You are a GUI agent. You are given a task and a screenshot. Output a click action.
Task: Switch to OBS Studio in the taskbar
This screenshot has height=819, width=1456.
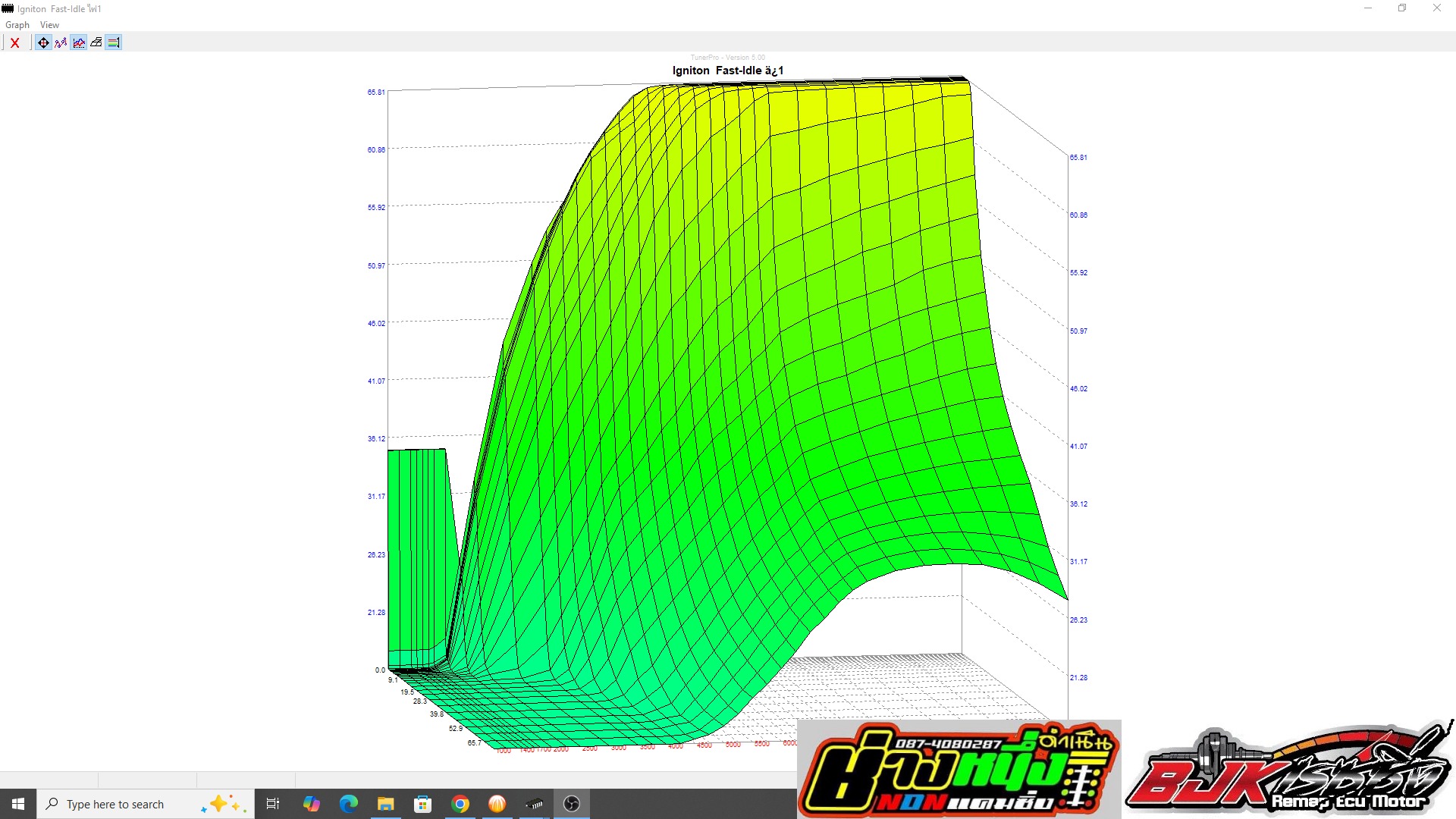click(572, 804)
